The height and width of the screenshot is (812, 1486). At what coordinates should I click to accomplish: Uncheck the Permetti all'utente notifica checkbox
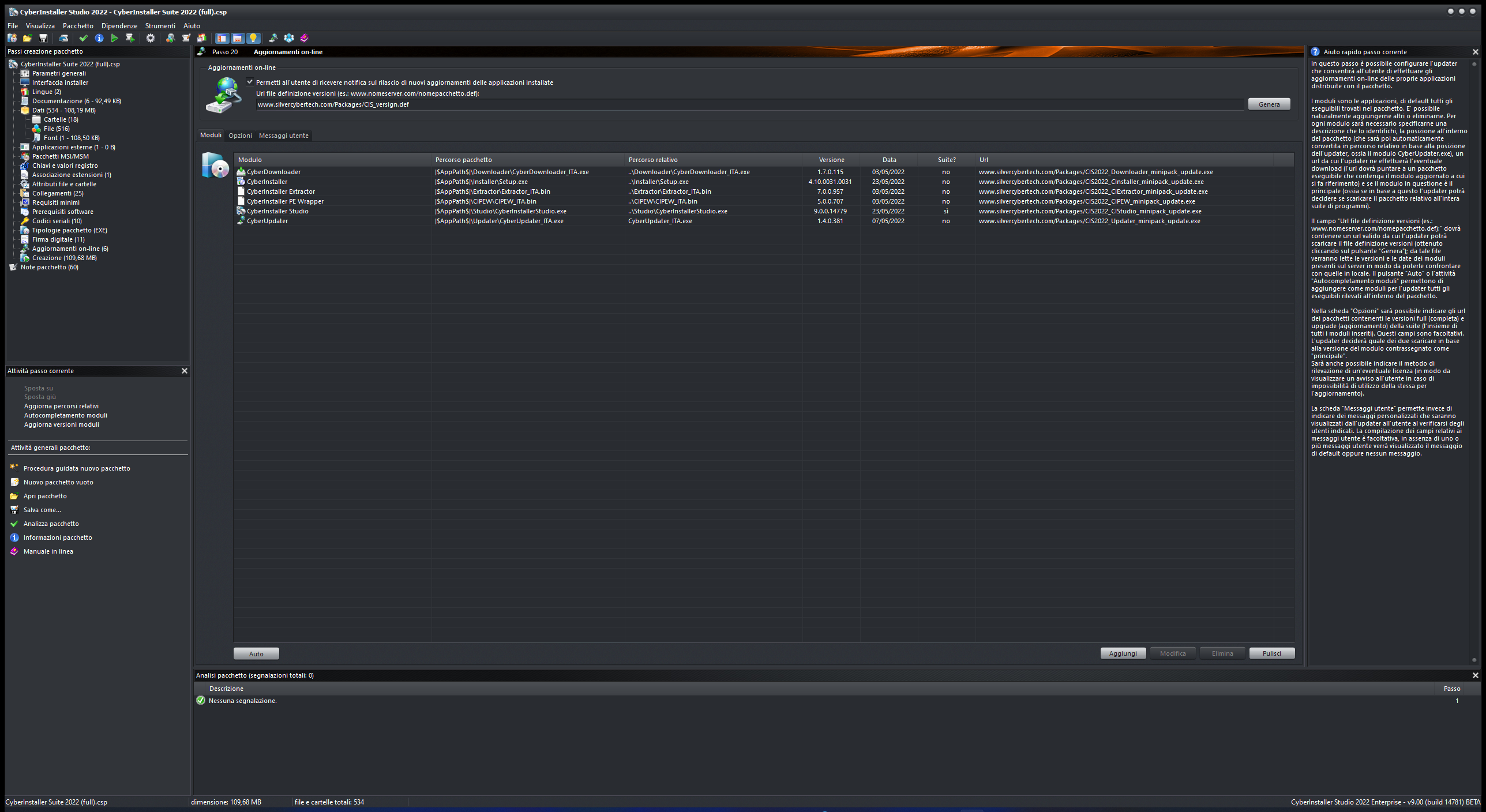(x=250, y=82)
